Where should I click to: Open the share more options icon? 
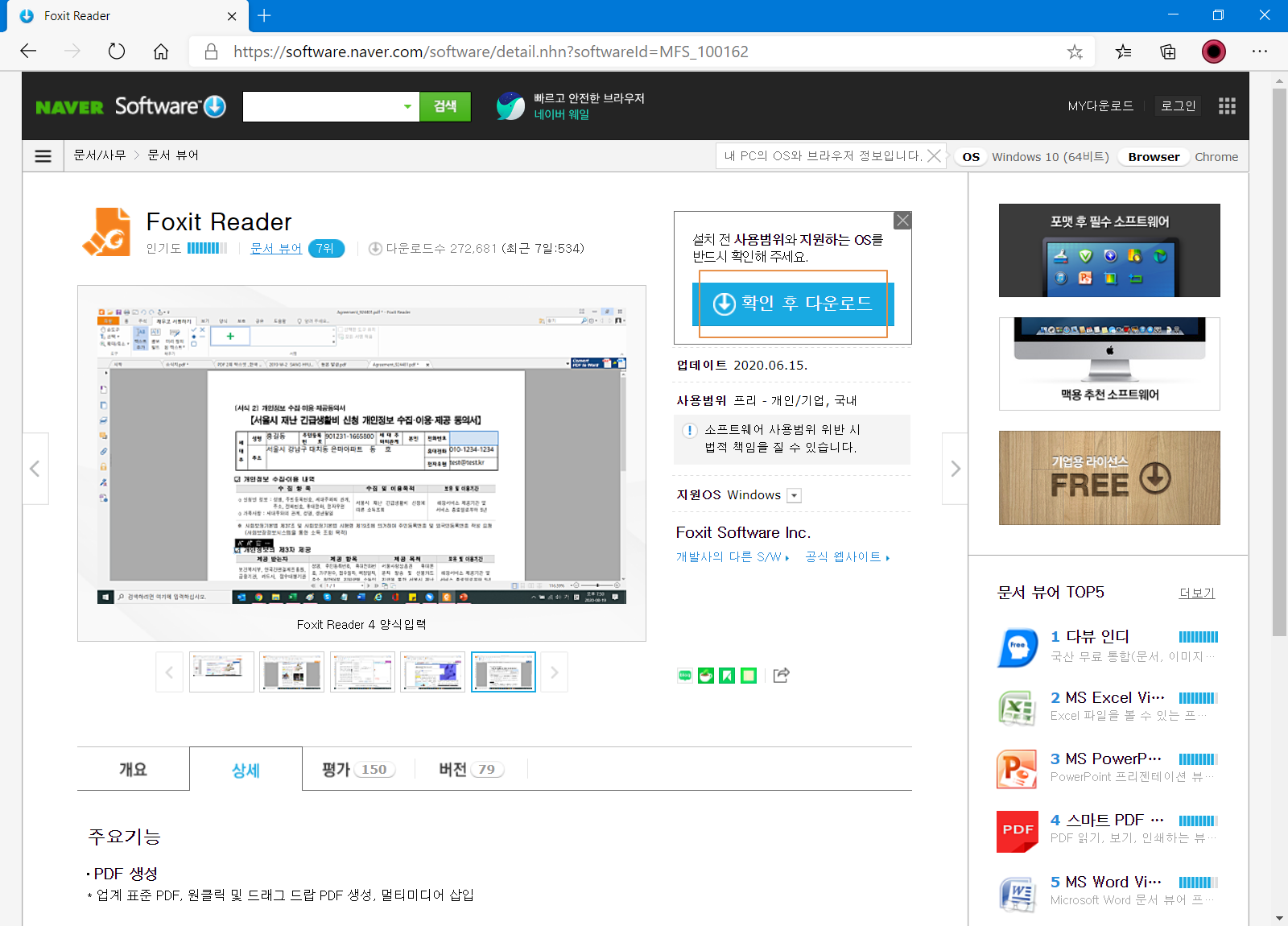click(x=781, y=676)
